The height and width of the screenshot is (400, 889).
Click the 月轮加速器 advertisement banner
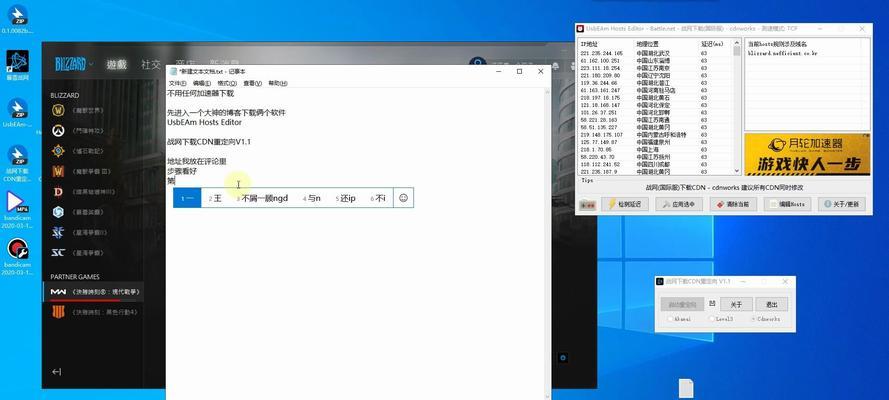(x=807, y=154)
